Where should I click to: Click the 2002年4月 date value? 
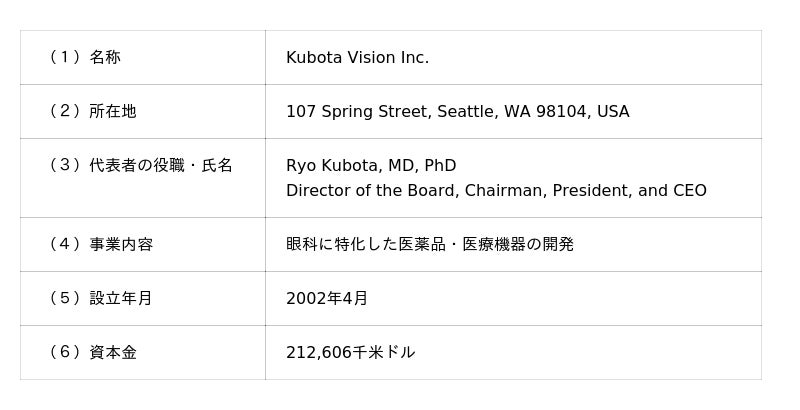click(x=327, y=299)
